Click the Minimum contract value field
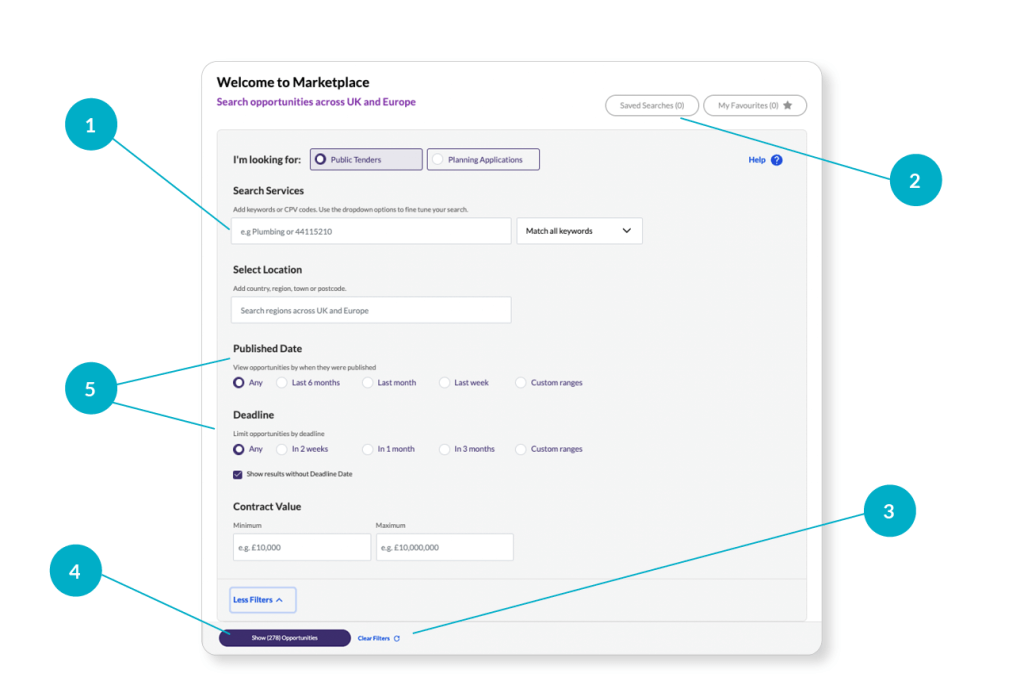1024x700 pixels. [x=301, y=547]
